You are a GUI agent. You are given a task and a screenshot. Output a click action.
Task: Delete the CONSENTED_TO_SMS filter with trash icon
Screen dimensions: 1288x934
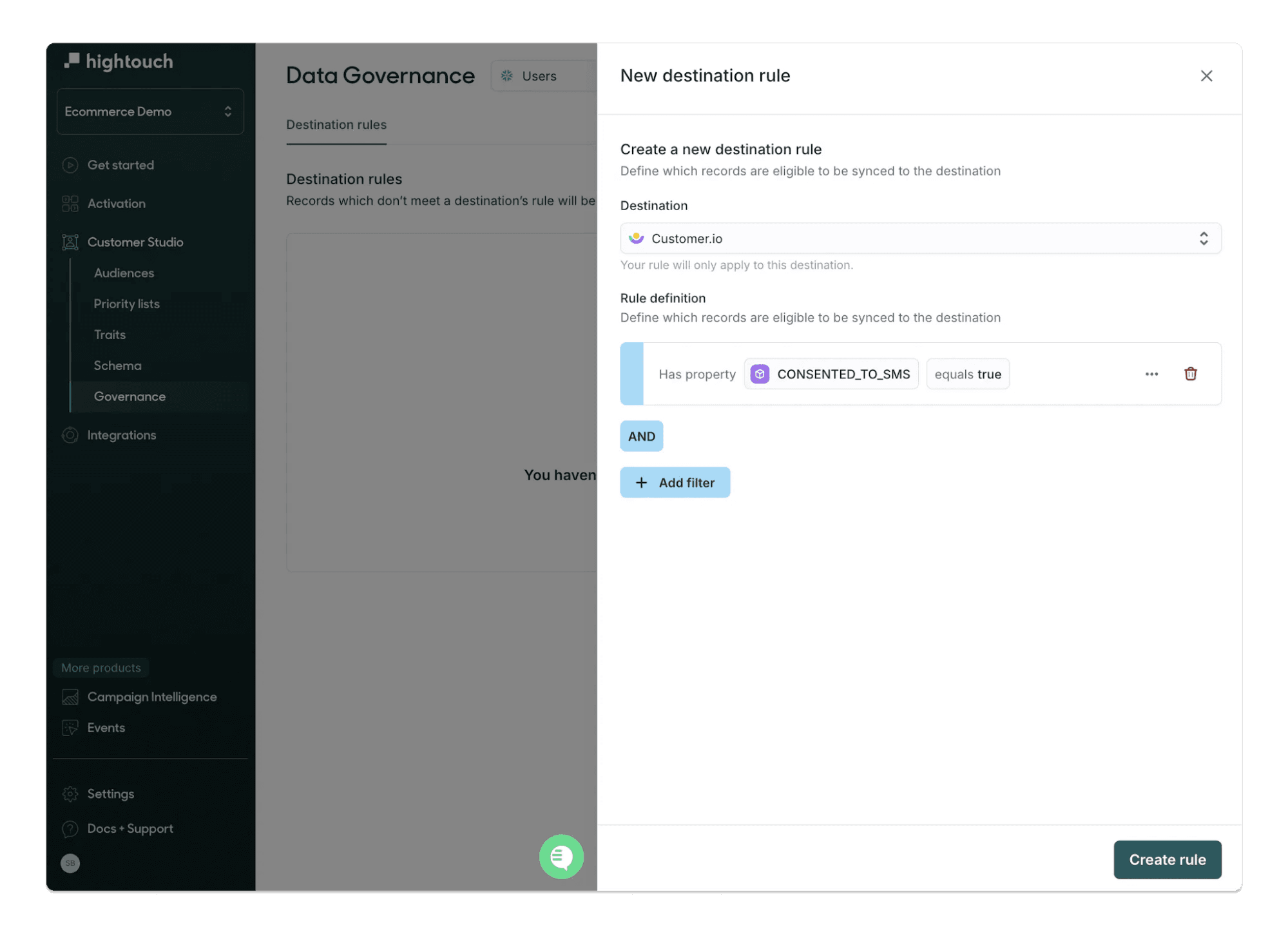(1190, 374)
